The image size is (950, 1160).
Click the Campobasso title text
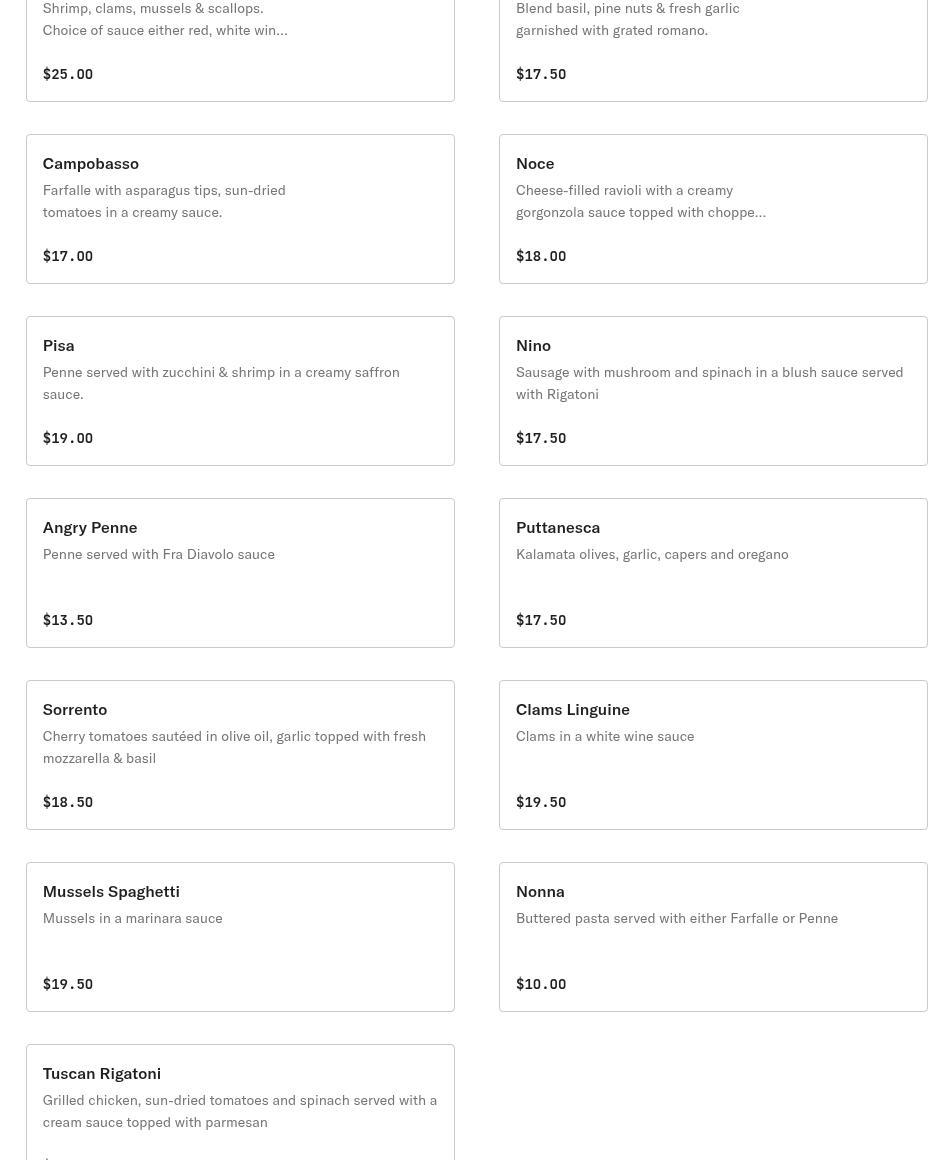point(90,163)
